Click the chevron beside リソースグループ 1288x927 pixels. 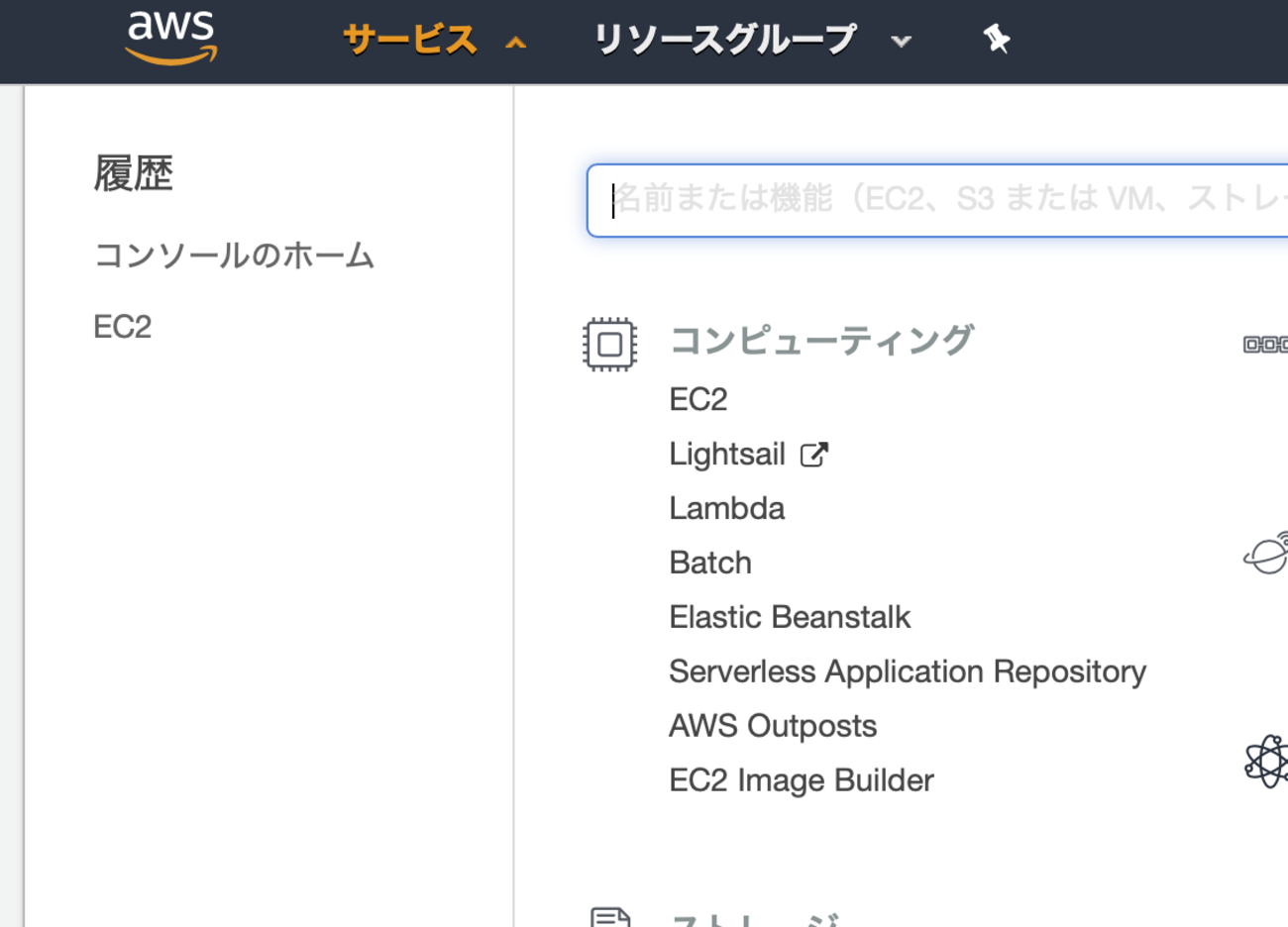tap(901, 42)
